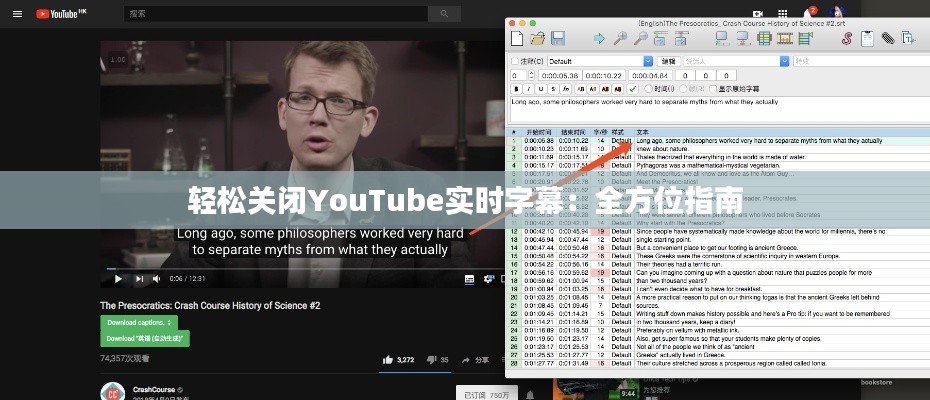Viewport: 930px width, 400px height.
Task: Select subtitle row 'knew about nature.'
Action: point(718,149)
